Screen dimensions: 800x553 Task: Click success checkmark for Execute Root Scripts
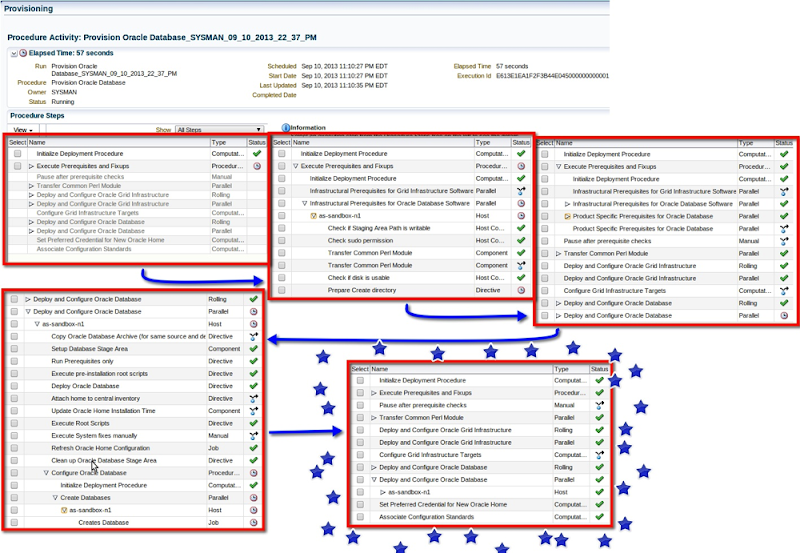pyautogui.click(x=254, y=423)
